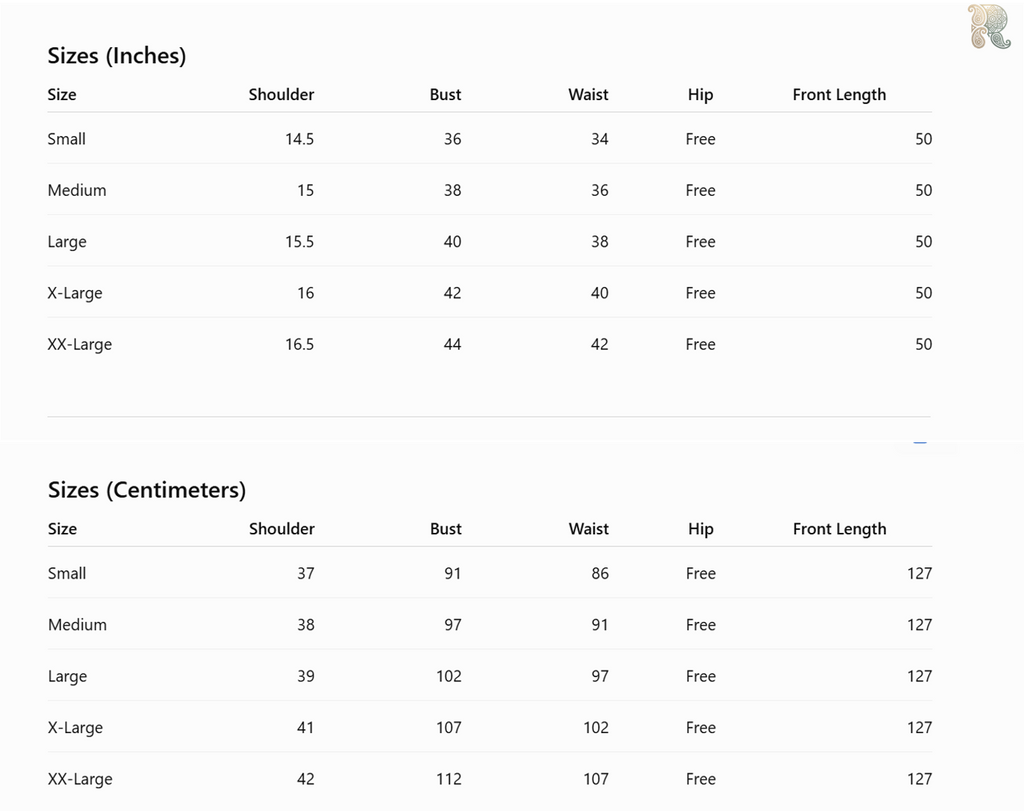Select the Medium row label in the inches table
1024x811 pixels.
[77, 191]
